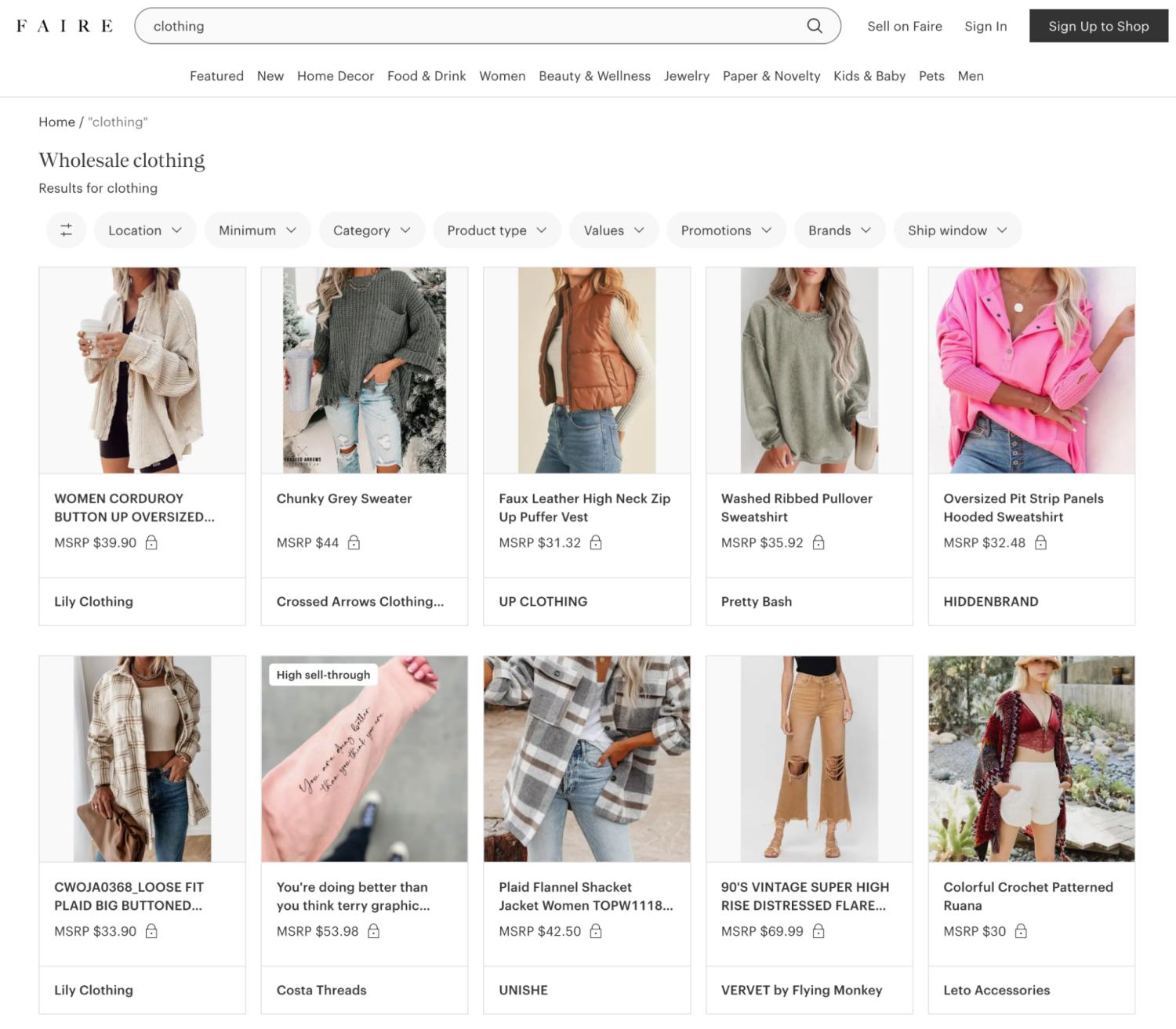Click lock icon beside MSRP $30
The image size is (1176, 1029).
1021,931
